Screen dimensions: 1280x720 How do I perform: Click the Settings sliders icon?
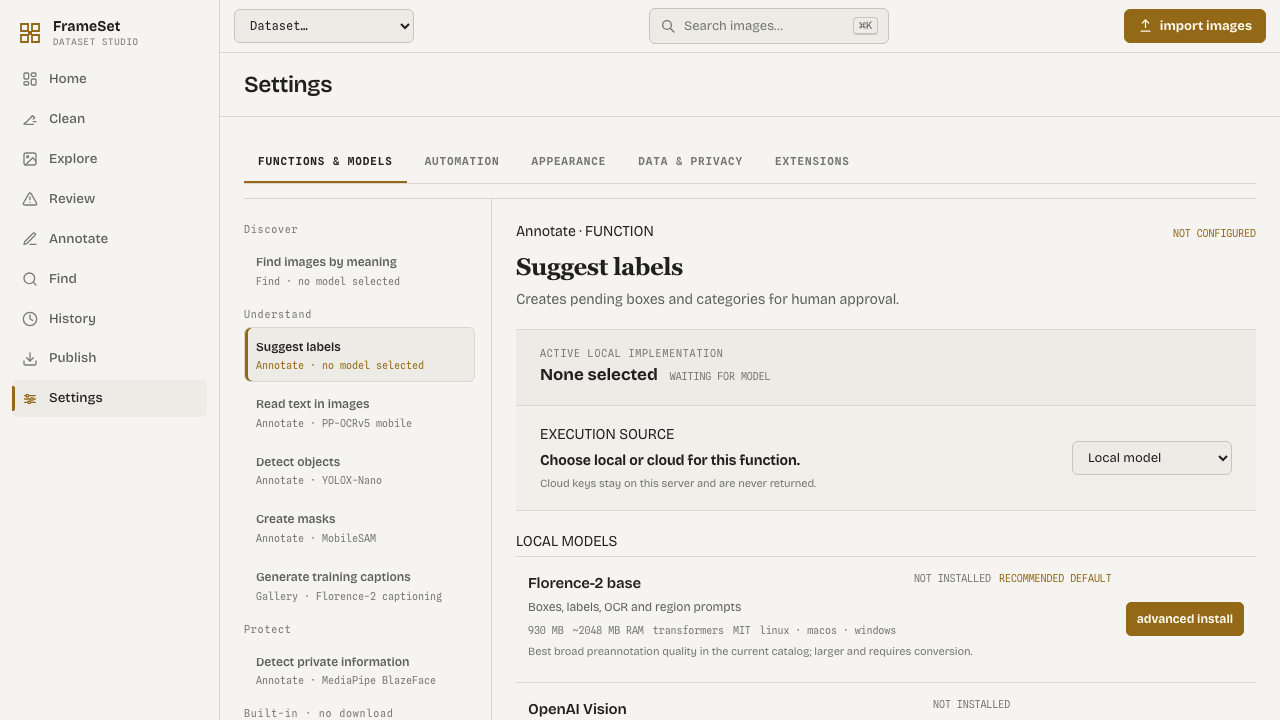point(30,398)
